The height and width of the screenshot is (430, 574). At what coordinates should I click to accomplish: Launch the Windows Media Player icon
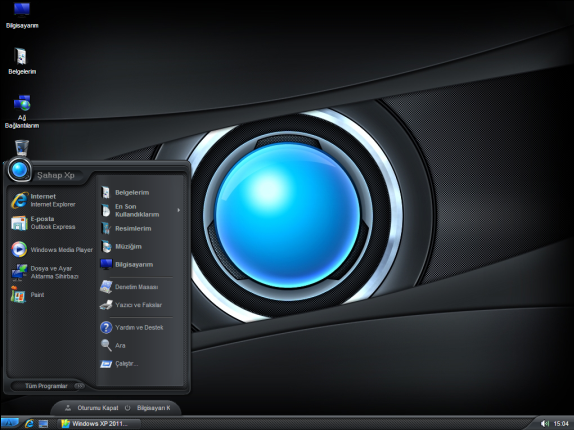tap(19, 250)
